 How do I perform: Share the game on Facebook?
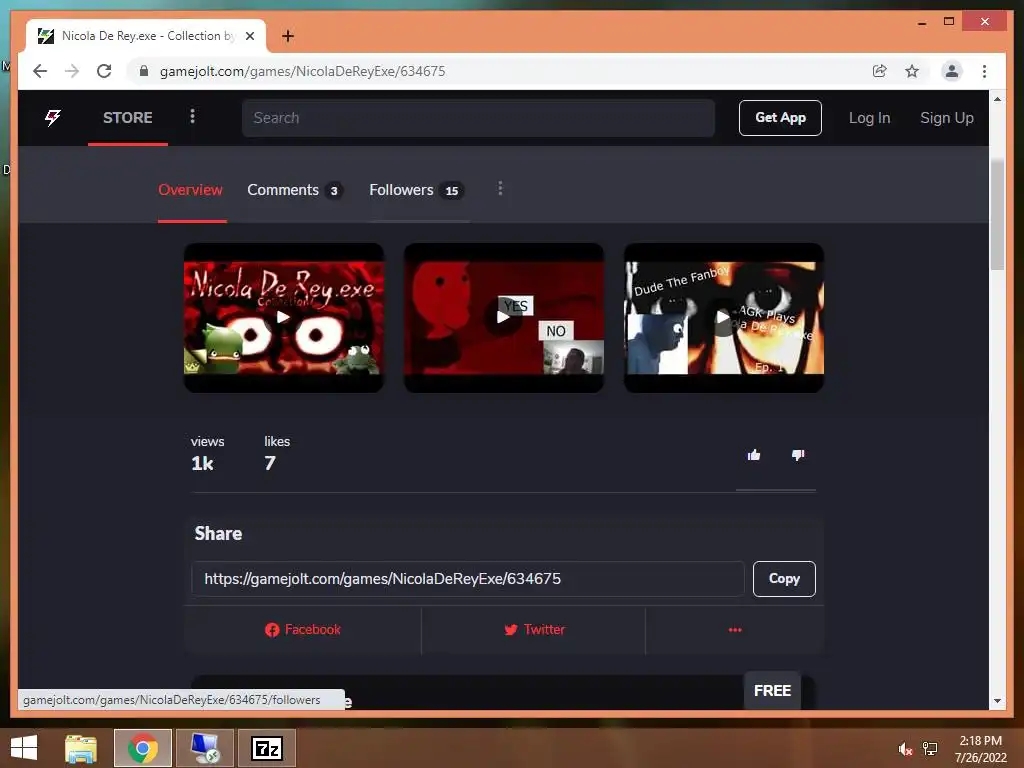(x=303, y=630)
